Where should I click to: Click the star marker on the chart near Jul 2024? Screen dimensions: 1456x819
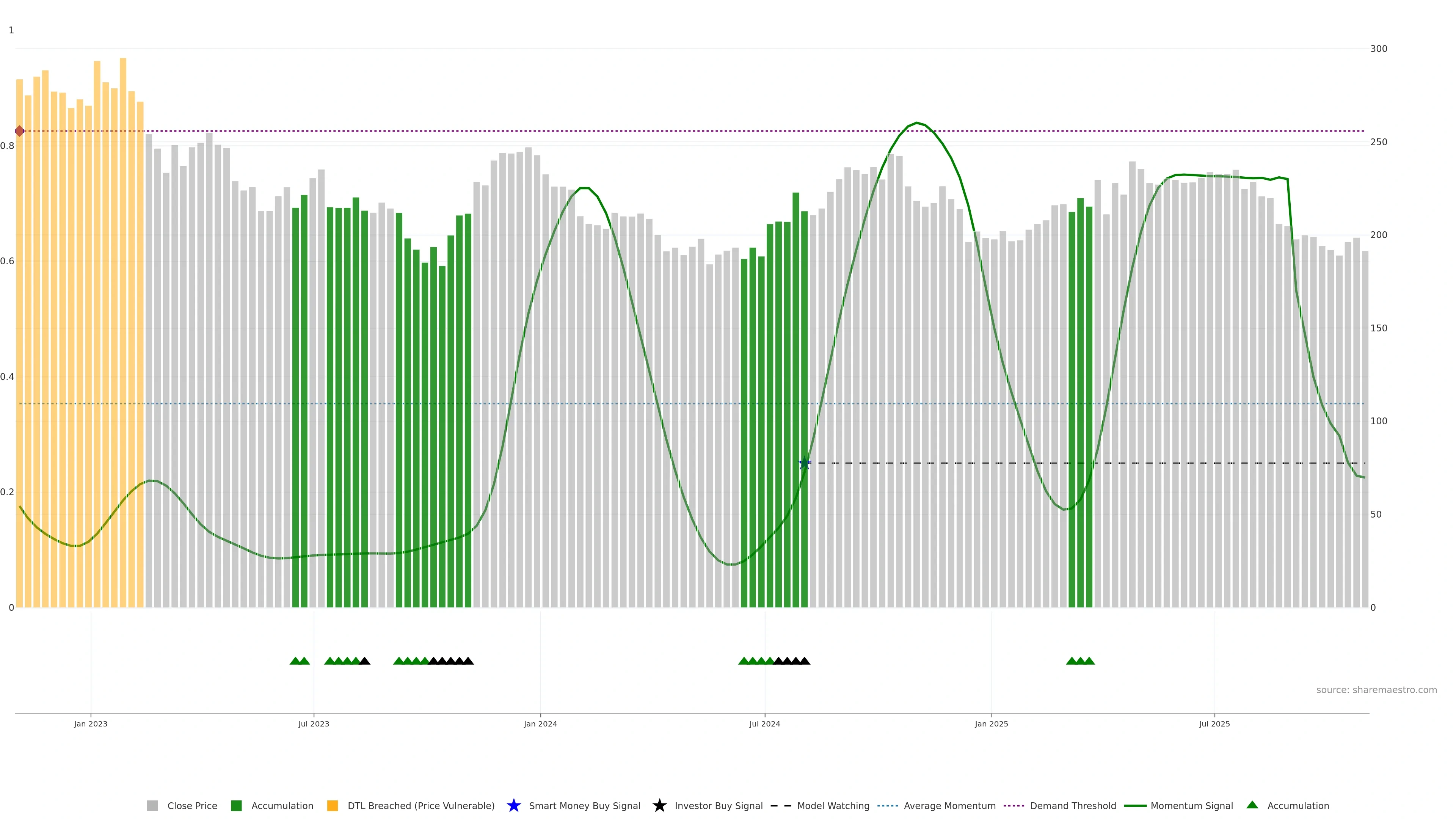tap(804, 463)
